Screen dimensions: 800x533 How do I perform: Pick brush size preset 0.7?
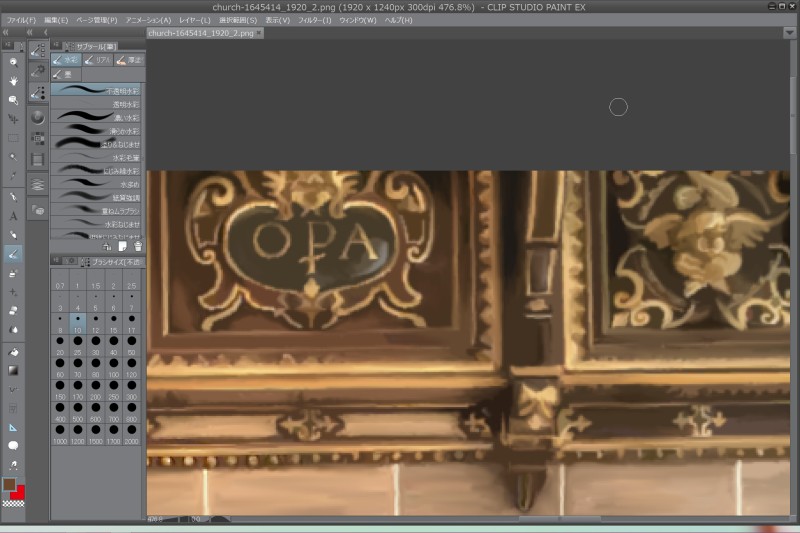click(60, 280)
